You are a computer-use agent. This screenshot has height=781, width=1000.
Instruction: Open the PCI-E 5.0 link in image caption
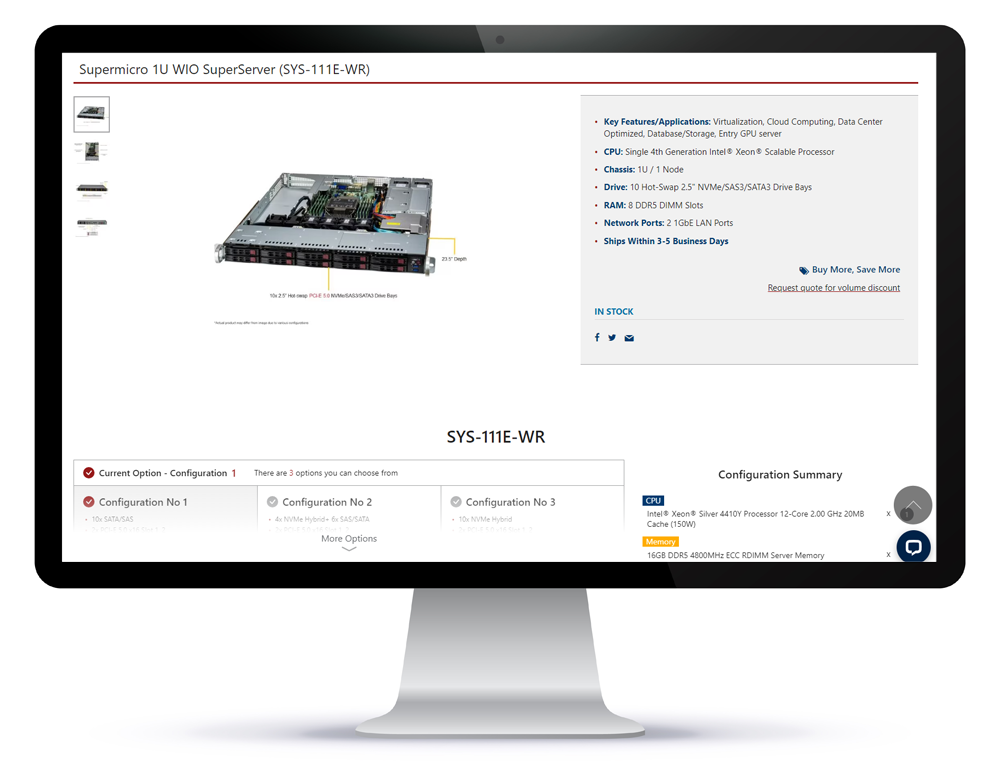tap(320, 296)
